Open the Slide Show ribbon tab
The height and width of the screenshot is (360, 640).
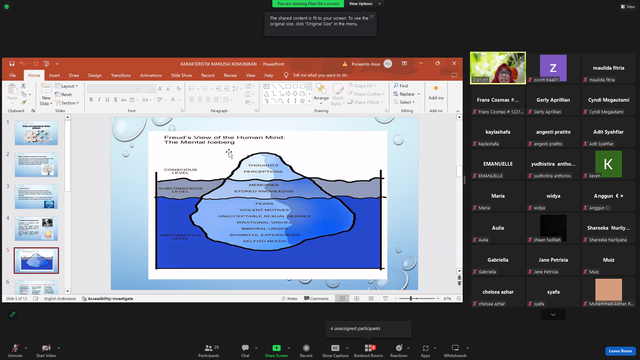tap(181, 76)
